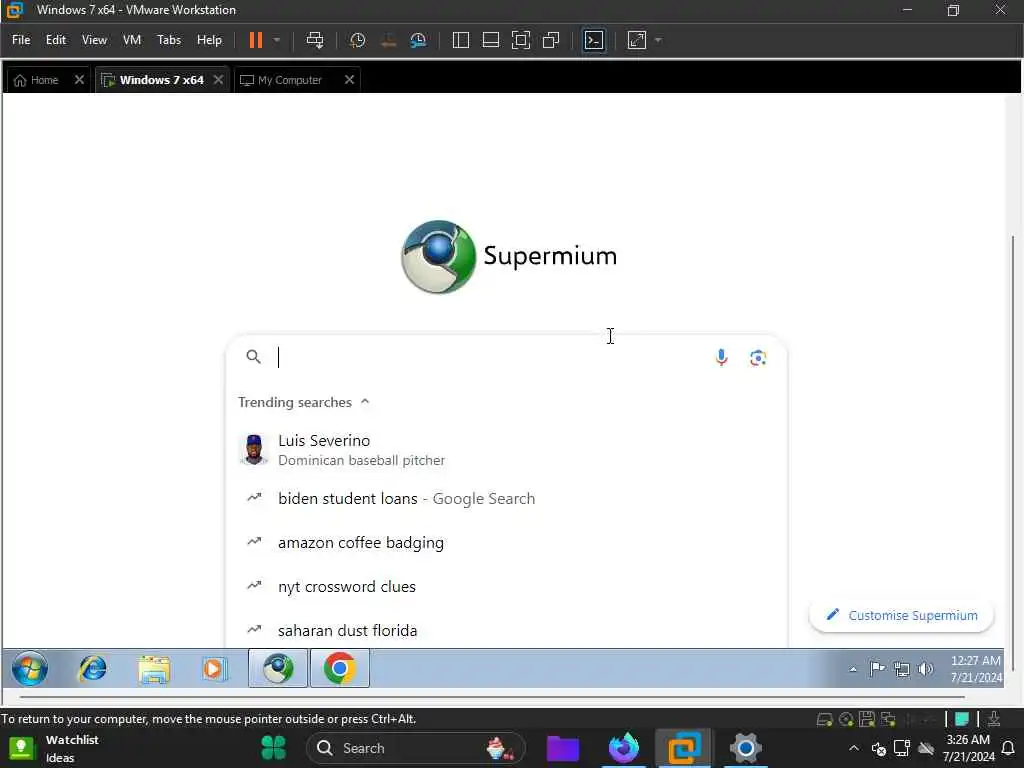Open the Edit menu
This screenshot has height=768, width=1024.
56,40
